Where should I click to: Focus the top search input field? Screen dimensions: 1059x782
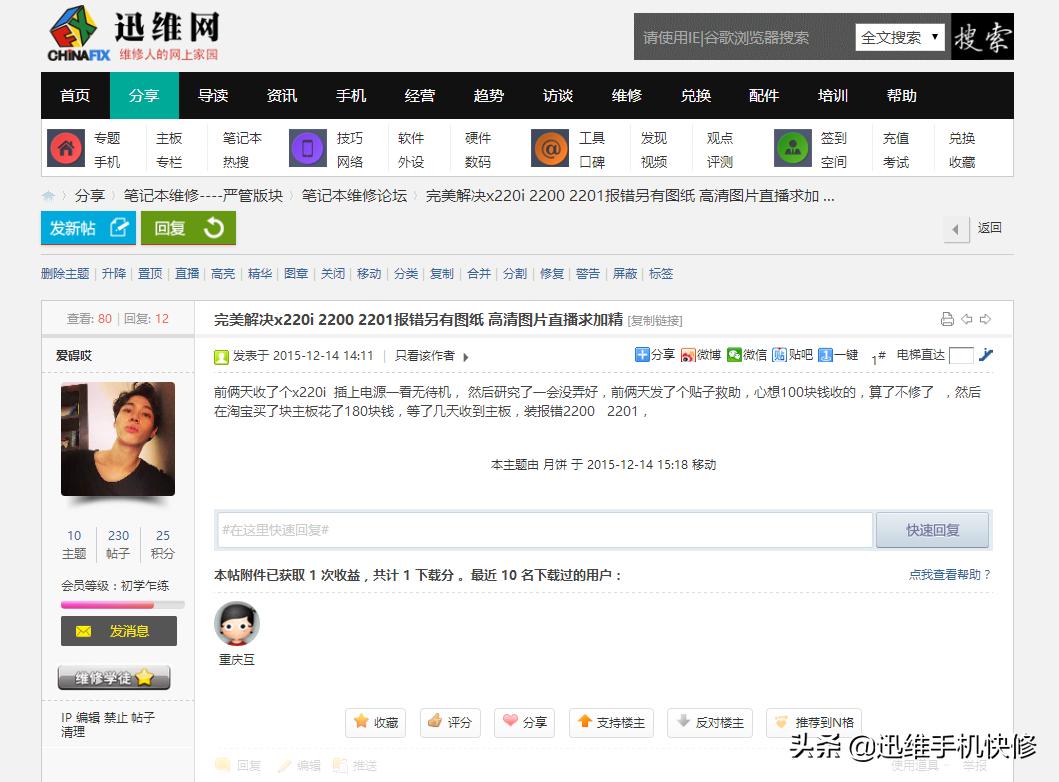pos(743,37)
